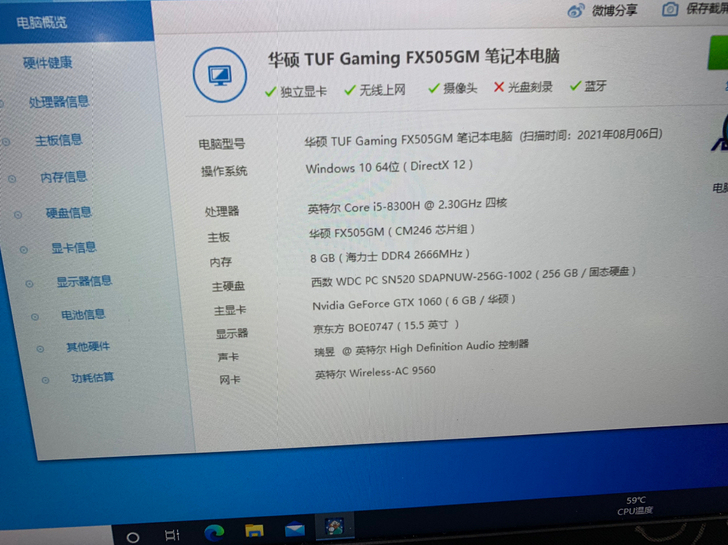Viewport: 728px width, 545px height.
Task: Click 摄像头 feature label
Action: pyautogui.click(x=460, y=88)
